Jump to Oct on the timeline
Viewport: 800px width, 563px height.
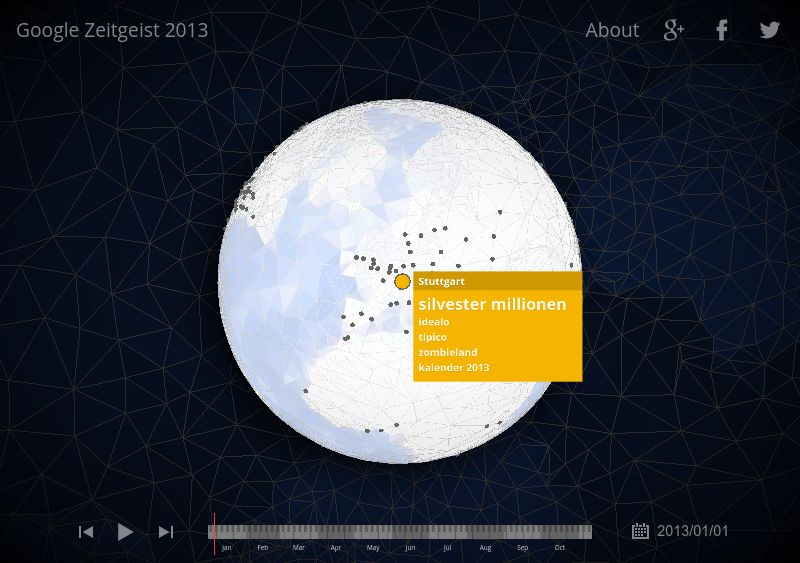(560, 533)
